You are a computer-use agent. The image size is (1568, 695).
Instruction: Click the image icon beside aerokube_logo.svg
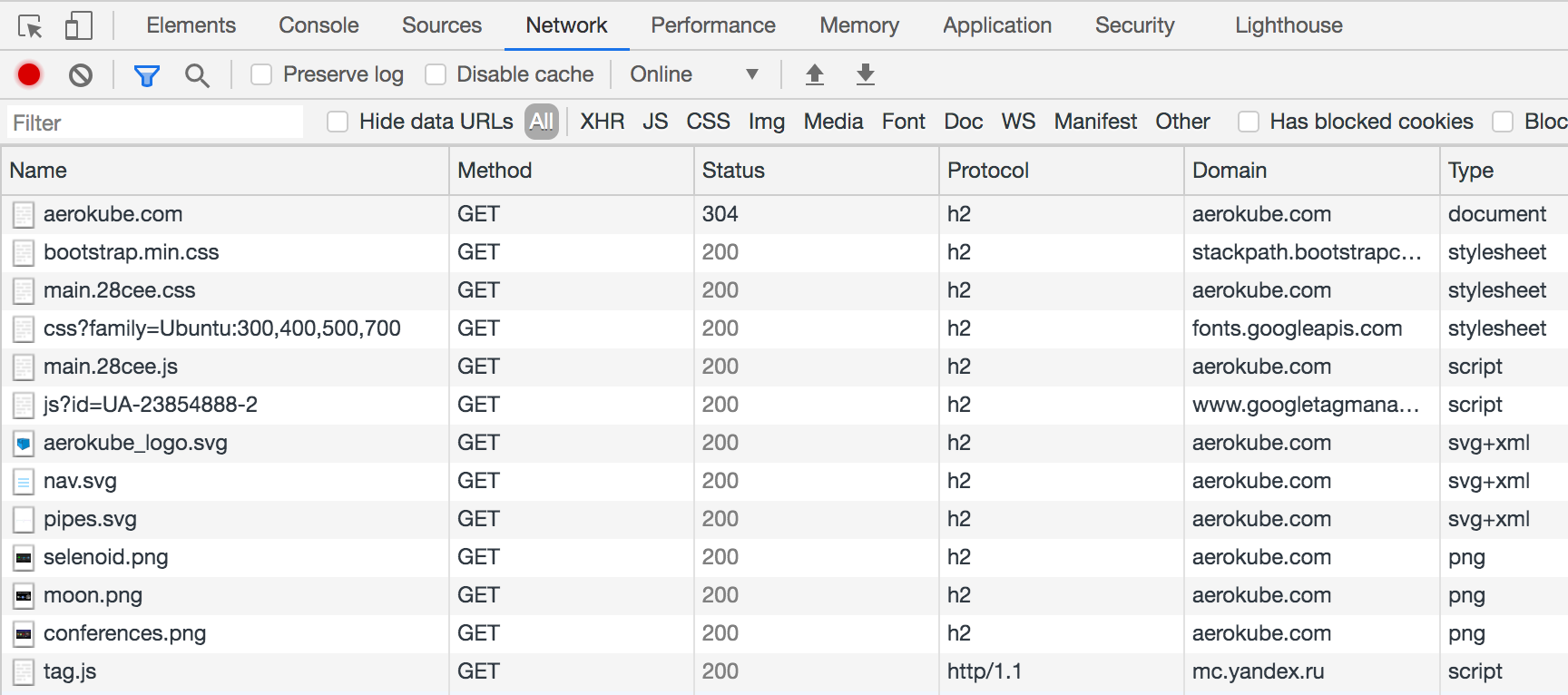point(24,444)
